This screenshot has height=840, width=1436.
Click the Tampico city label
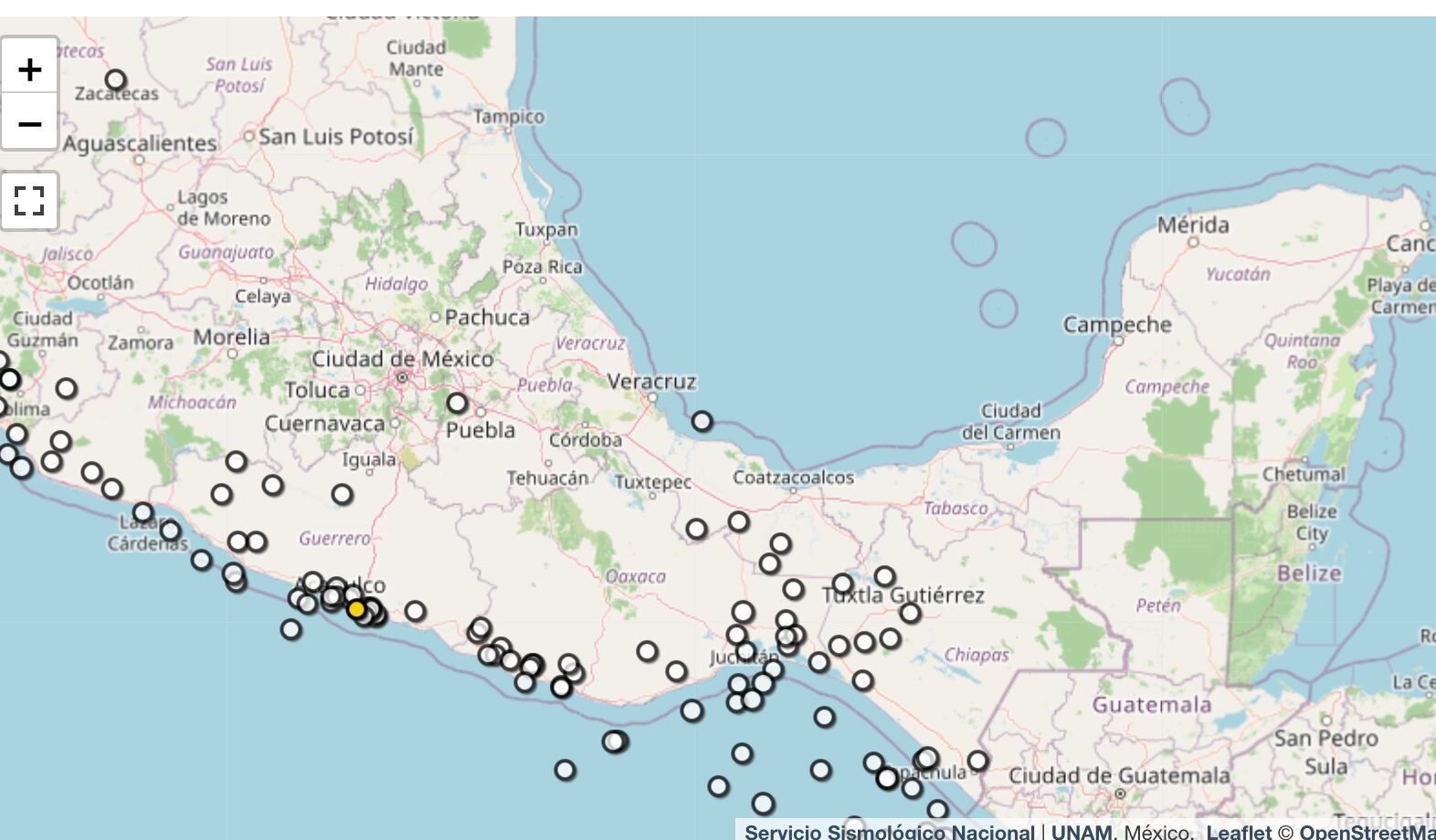[x=509, y=117]
